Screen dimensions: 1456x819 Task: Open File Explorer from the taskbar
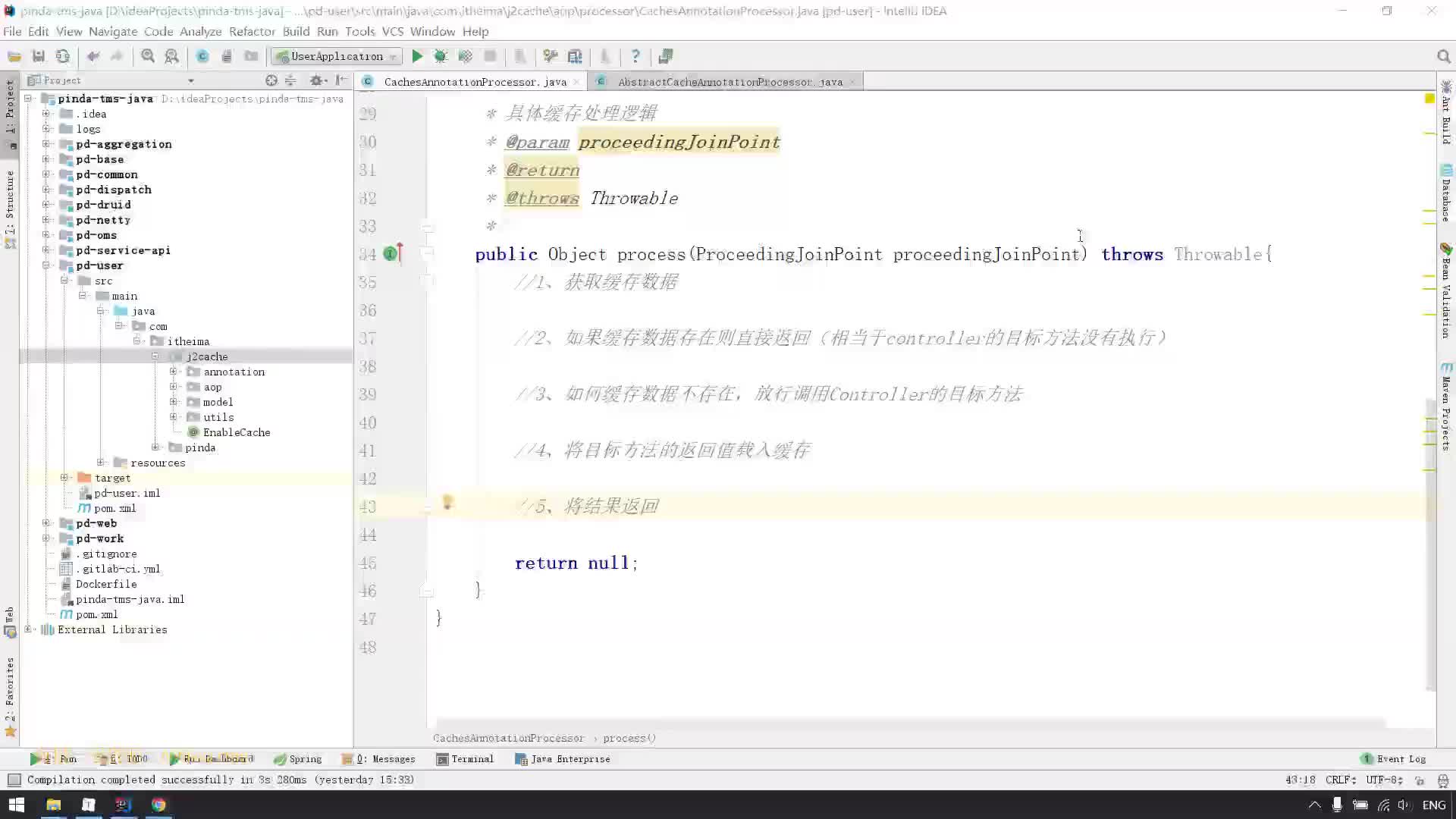(x=53, y=805)
